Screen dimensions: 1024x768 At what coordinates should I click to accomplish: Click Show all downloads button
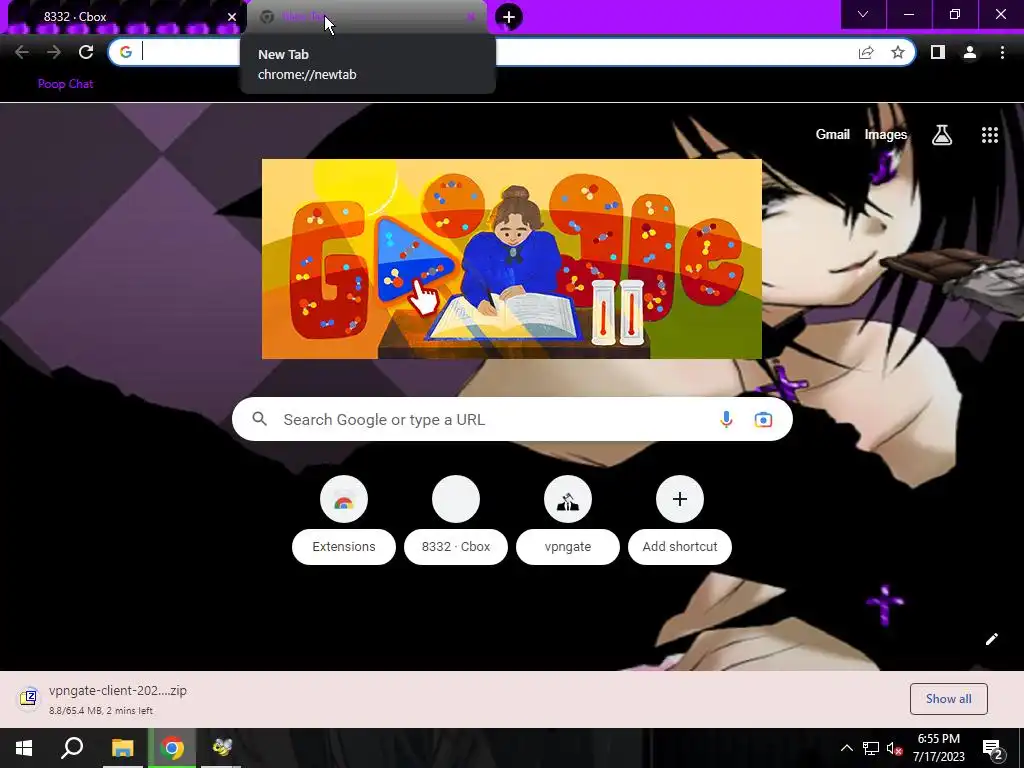pyautogui.click(x=948, y=699)
